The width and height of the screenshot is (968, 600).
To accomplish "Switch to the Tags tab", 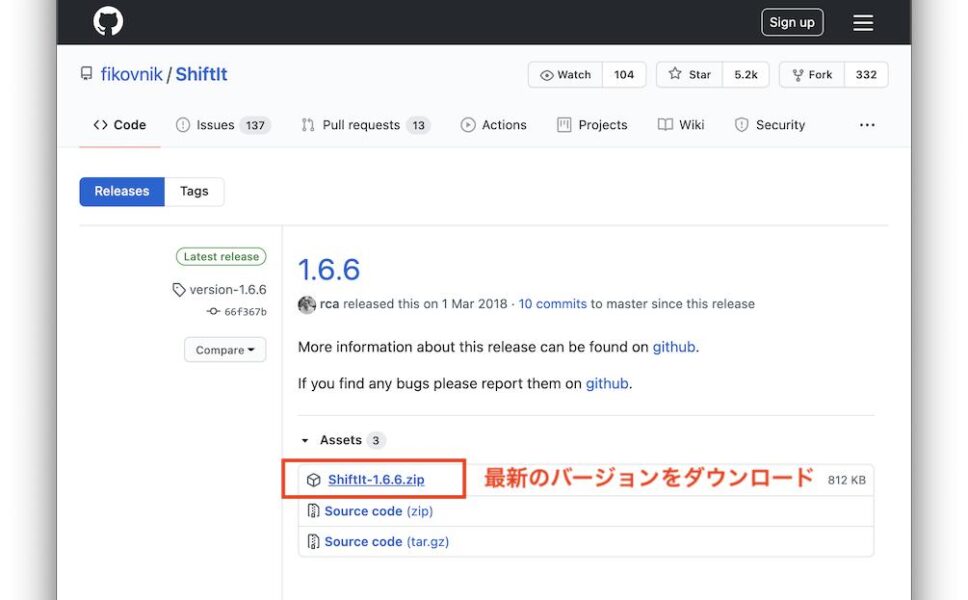I will click(194, 191).
